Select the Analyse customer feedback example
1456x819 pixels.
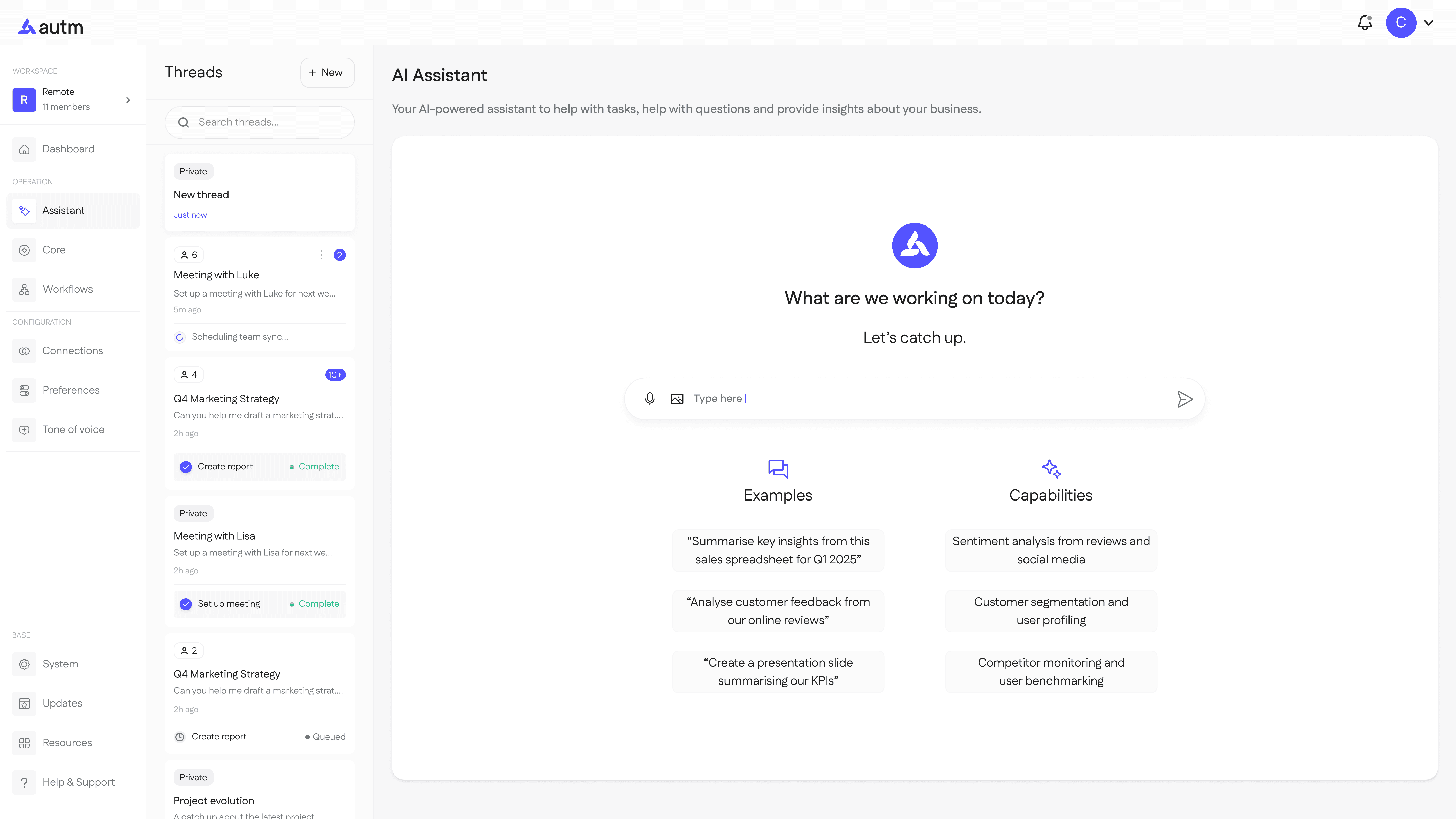click(x=778, y=611)
